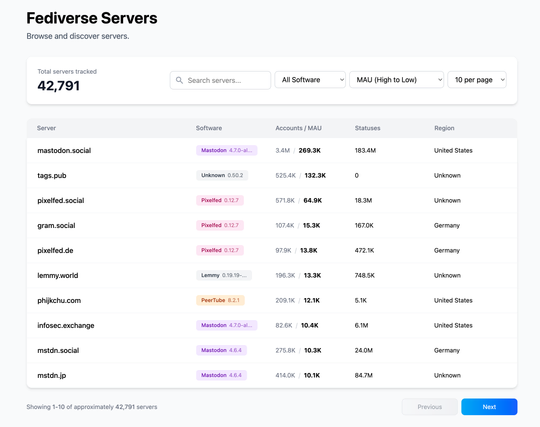Click Unknown region for lemmy.world row
The height and width of the screenshot is (427, 540).
[447, 275]
